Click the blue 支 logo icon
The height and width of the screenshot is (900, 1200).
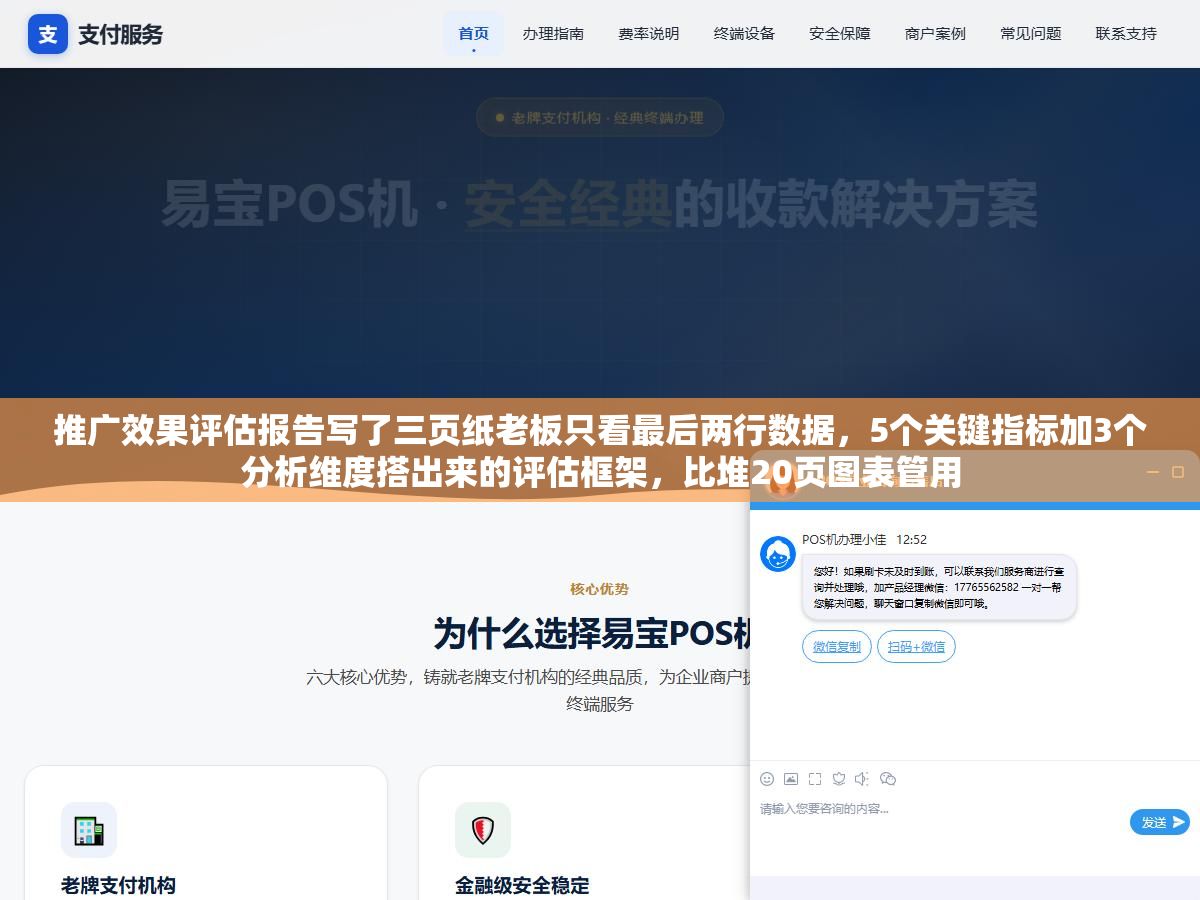coord(48,34)
